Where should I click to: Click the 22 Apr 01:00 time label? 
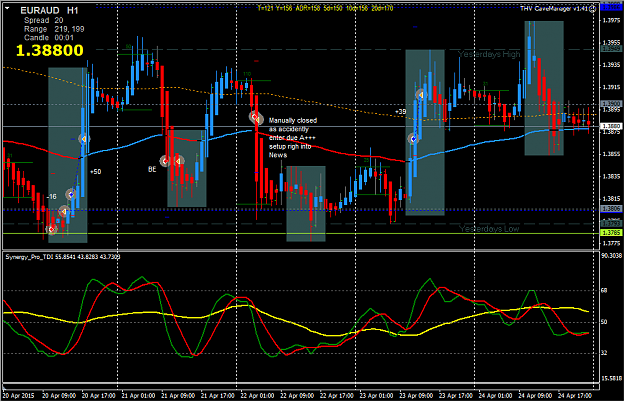click(257, 396)
